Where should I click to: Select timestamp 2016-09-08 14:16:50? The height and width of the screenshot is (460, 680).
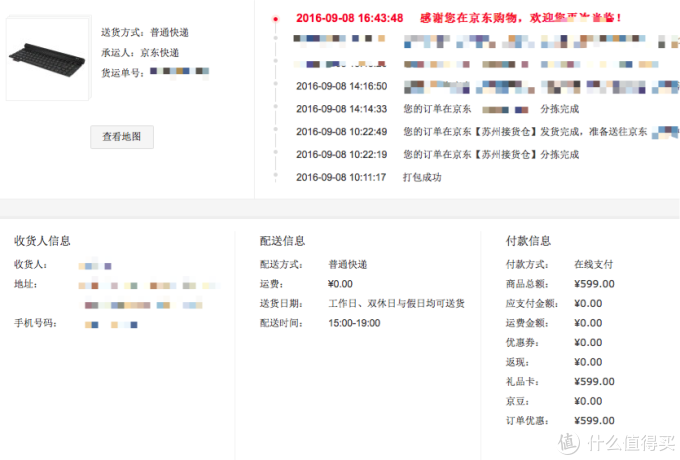(342, 86)
